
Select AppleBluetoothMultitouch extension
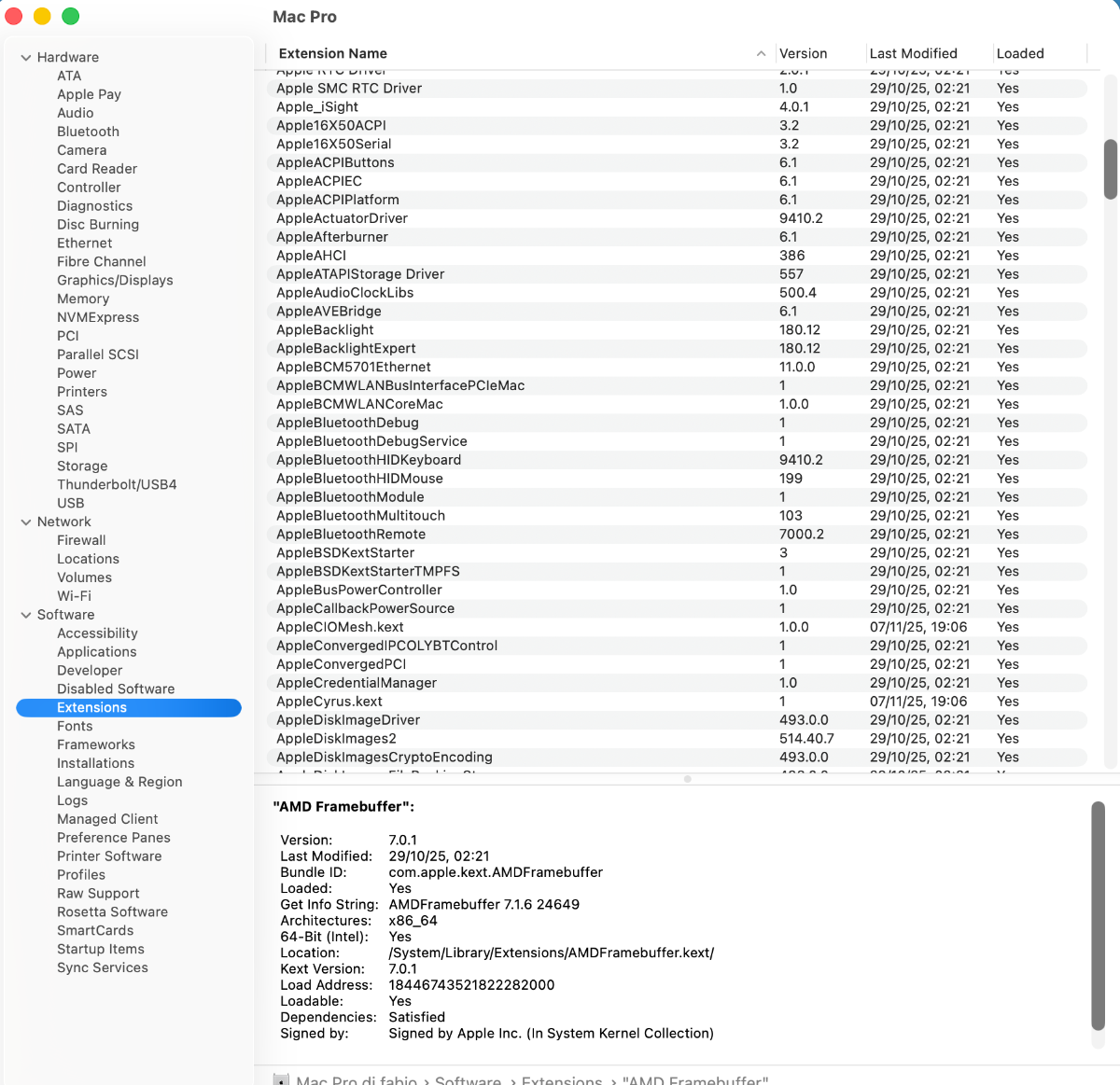coord(677,516)
